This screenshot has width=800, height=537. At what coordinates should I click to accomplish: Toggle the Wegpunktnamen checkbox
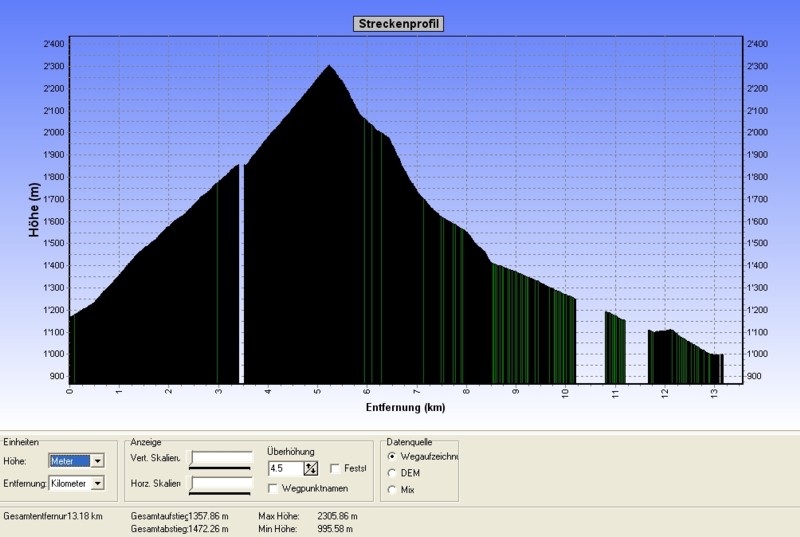(x=273, y=488)
